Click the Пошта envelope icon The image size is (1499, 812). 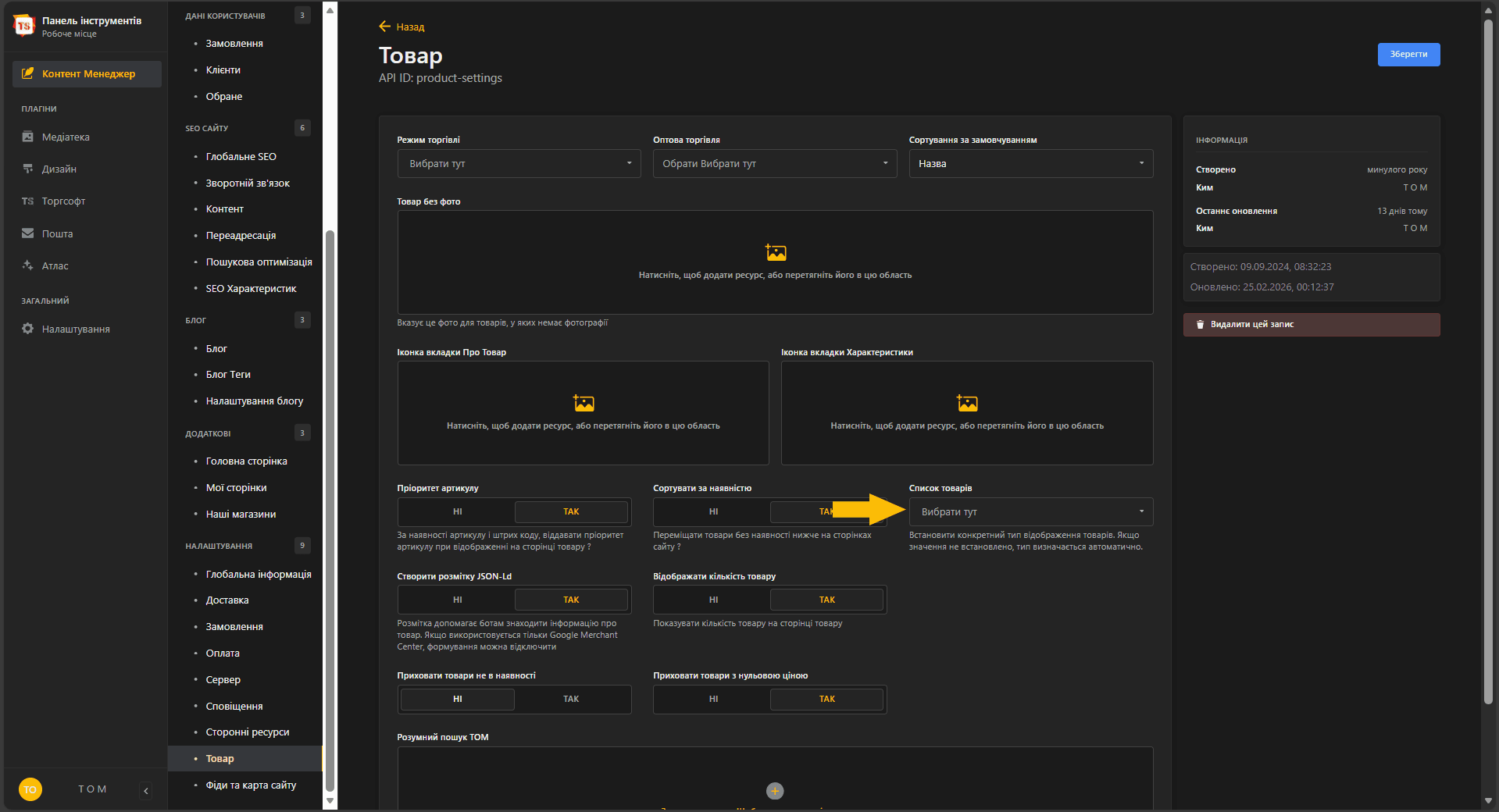28,233
